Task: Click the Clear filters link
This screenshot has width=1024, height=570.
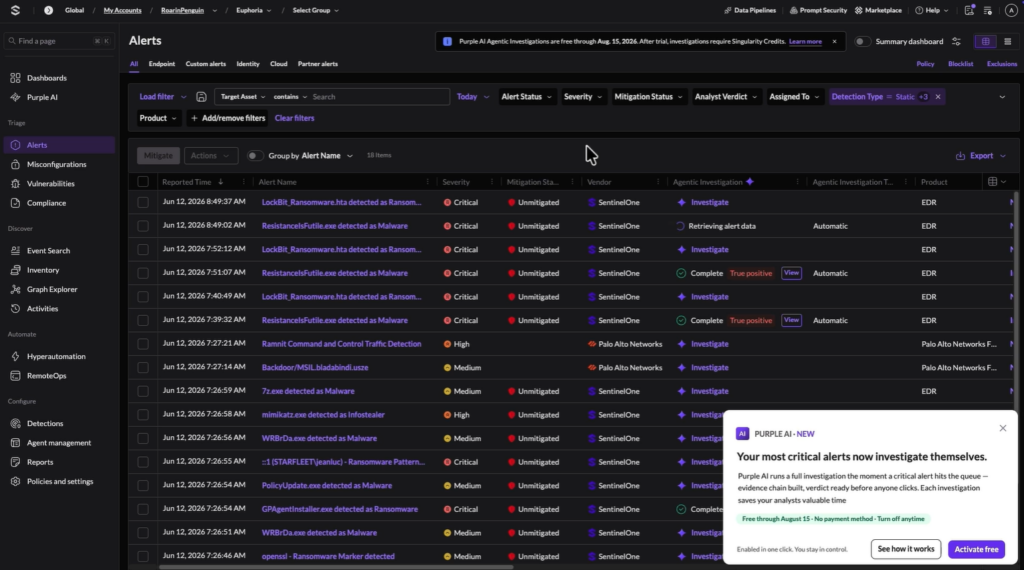Action: [x=295, y=118]
